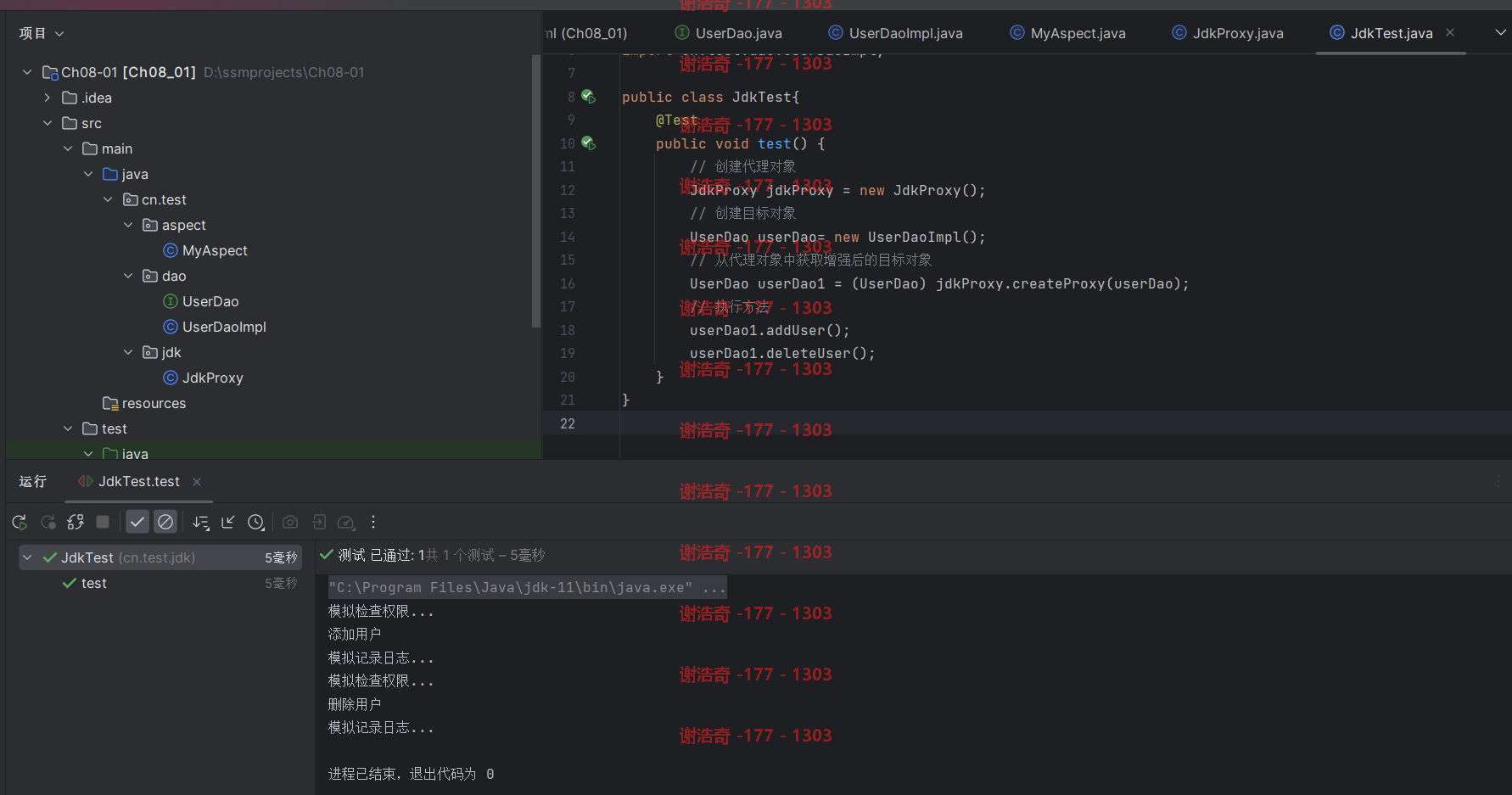Screen dimensions: 1512x795
Task: Click console line '删除用户'
Action: [355, 704]
